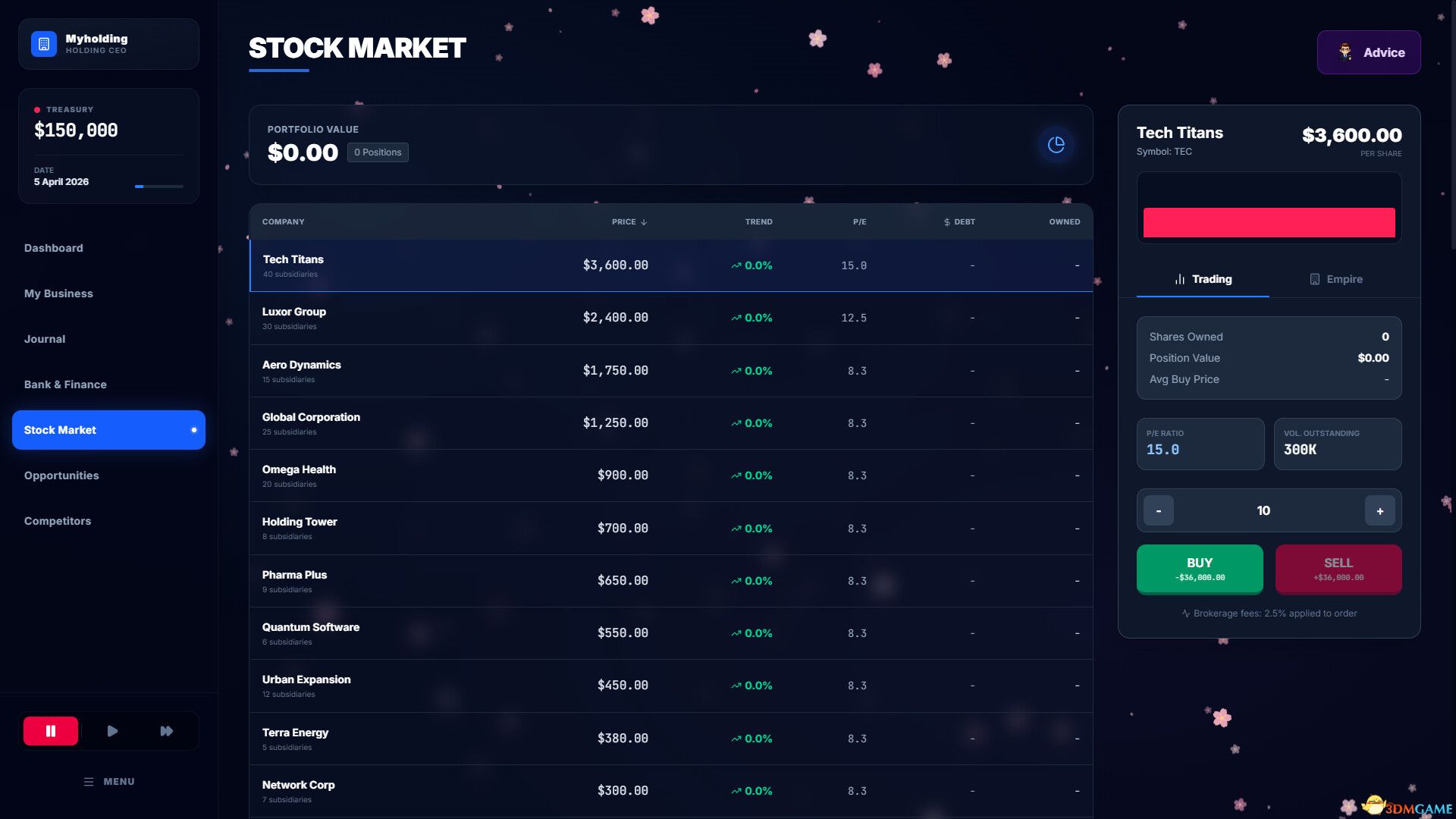1456x819 pixels.
Task: Click the brokerage fees notice icon
Action: pos(1185,613)
